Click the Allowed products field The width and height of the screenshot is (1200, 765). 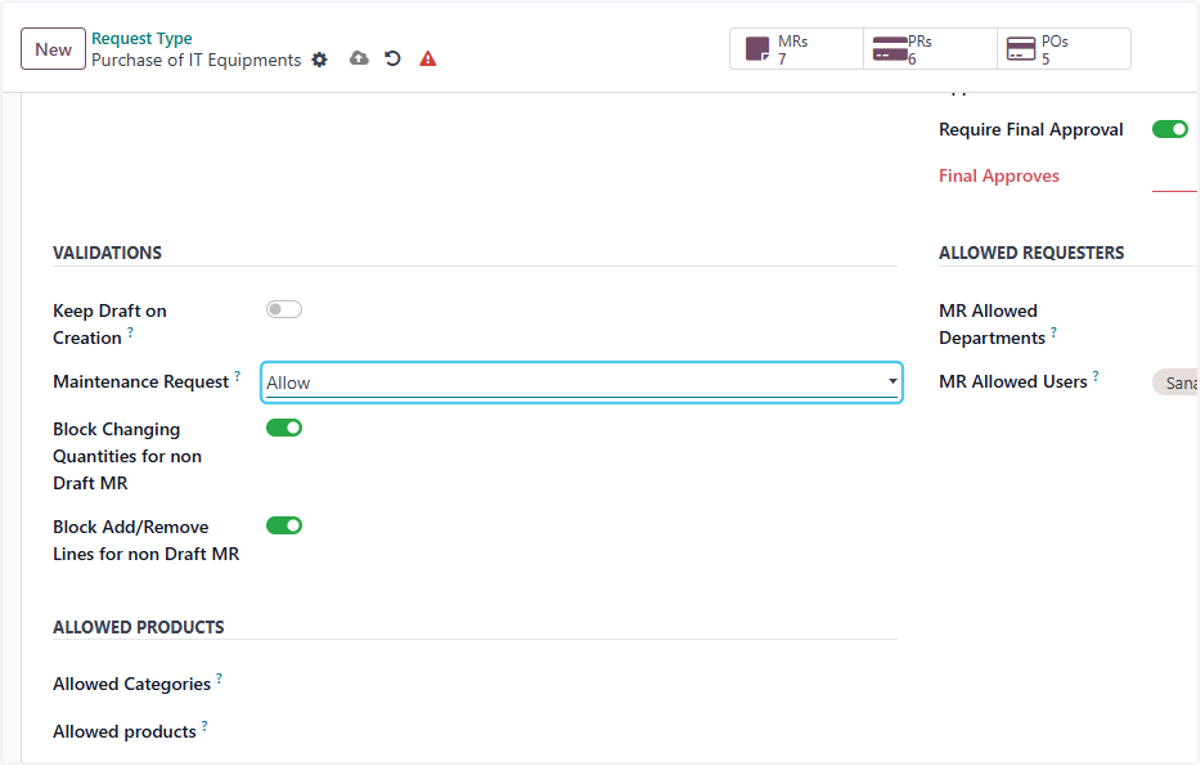(580, 732)
